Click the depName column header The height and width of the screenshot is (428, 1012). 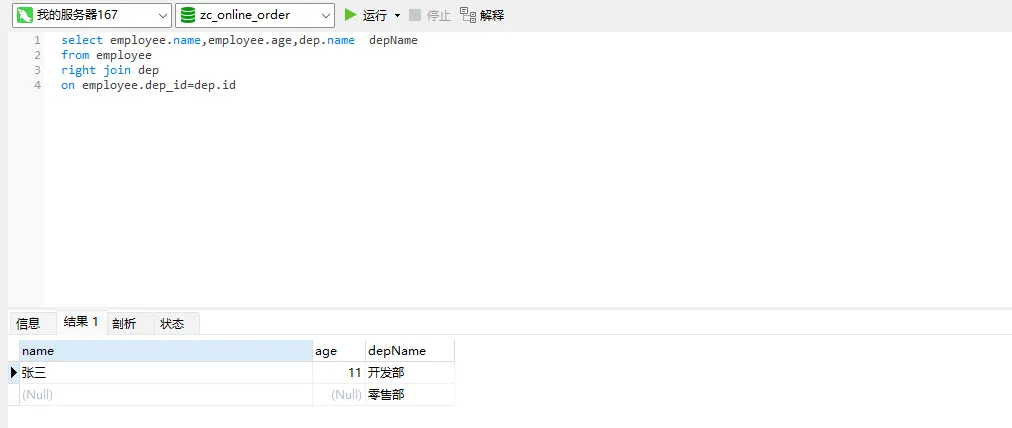pyautogui.click(x=408, y=351)
